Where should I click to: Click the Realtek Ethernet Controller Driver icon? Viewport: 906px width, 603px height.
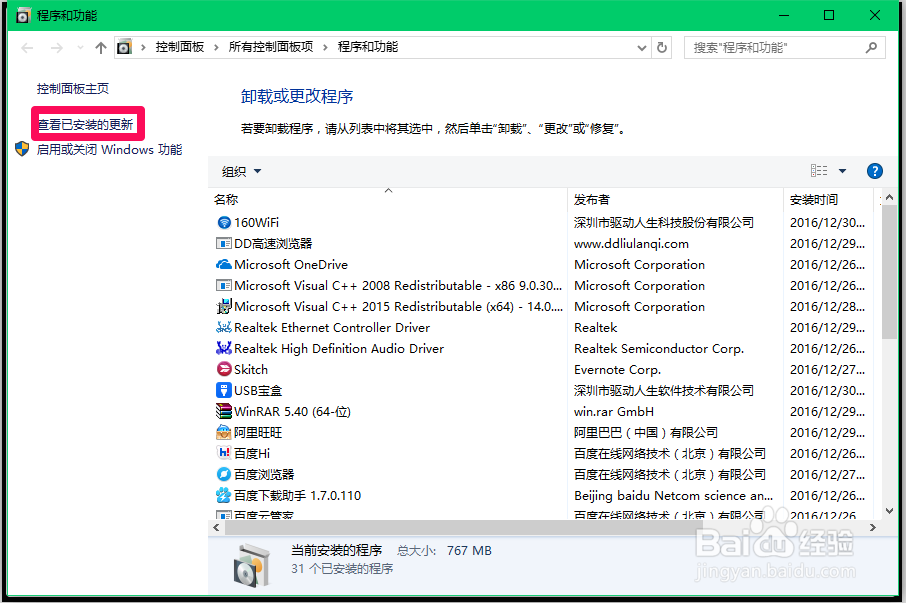[x=224, y=327]
